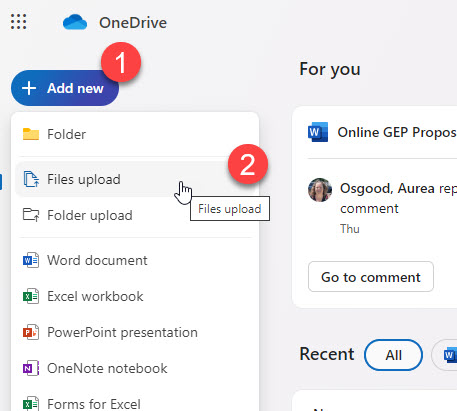
Task: Click the Osgood, Aurea comment notification text
Action: click(x=398, y=198)
